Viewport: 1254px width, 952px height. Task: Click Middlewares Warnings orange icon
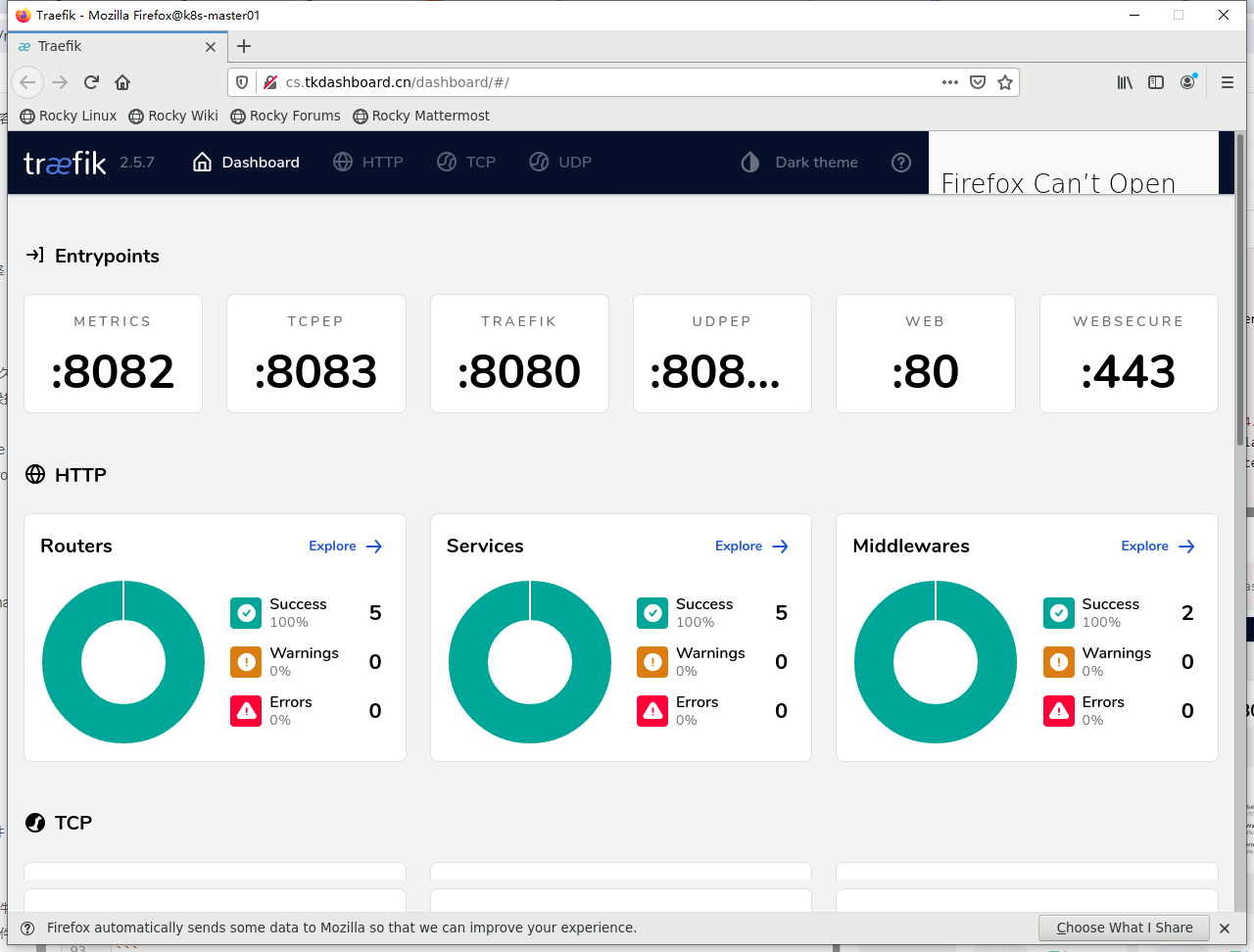pos(1059,662)
